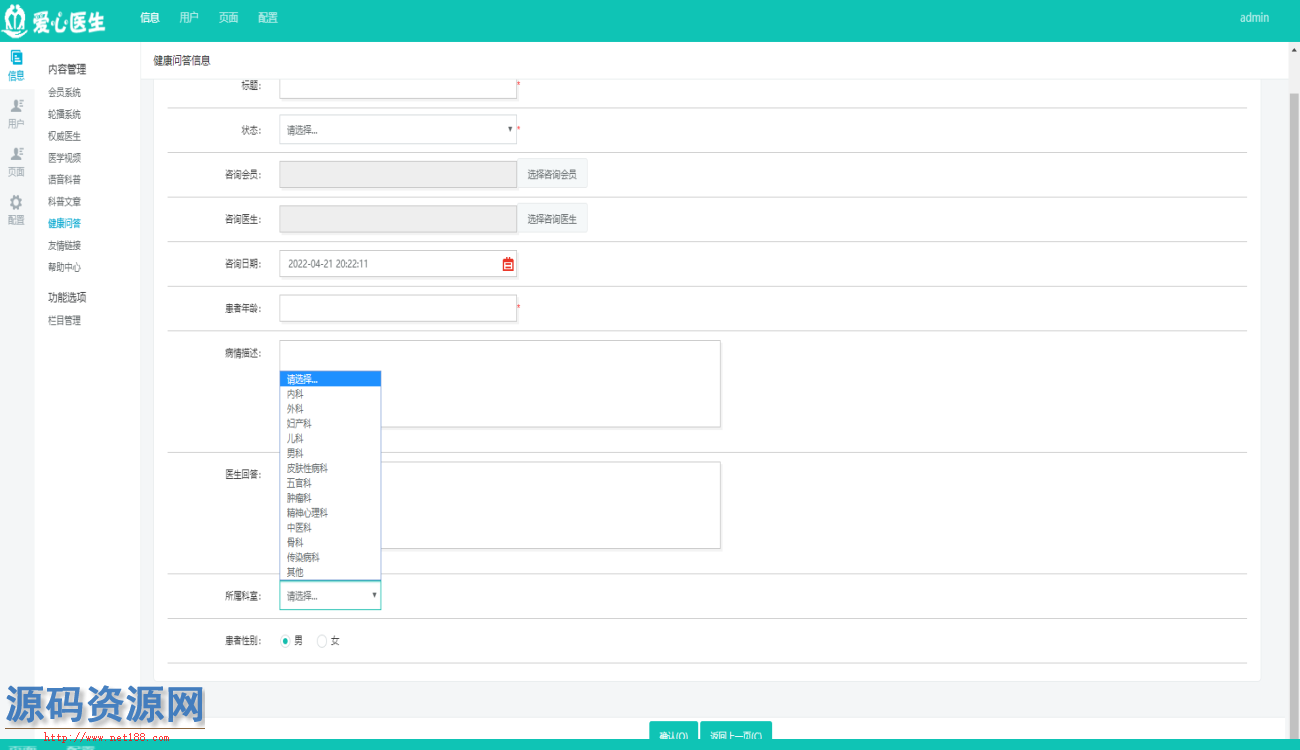Choose 传染病科 from the department list
The height and width of the screenshot is (750, 1300).
(x=330, y=557)
